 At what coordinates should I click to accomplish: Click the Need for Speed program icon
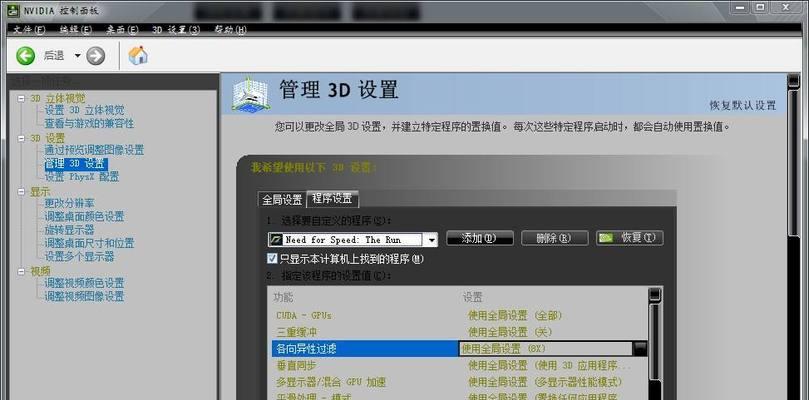(x=277, y=239)
